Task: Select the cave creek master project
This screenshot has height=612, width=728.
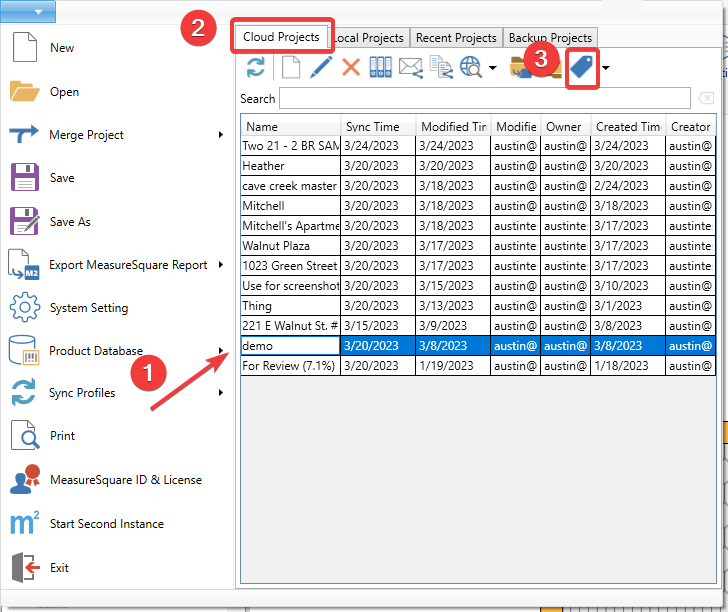Action: pos(478,186)
